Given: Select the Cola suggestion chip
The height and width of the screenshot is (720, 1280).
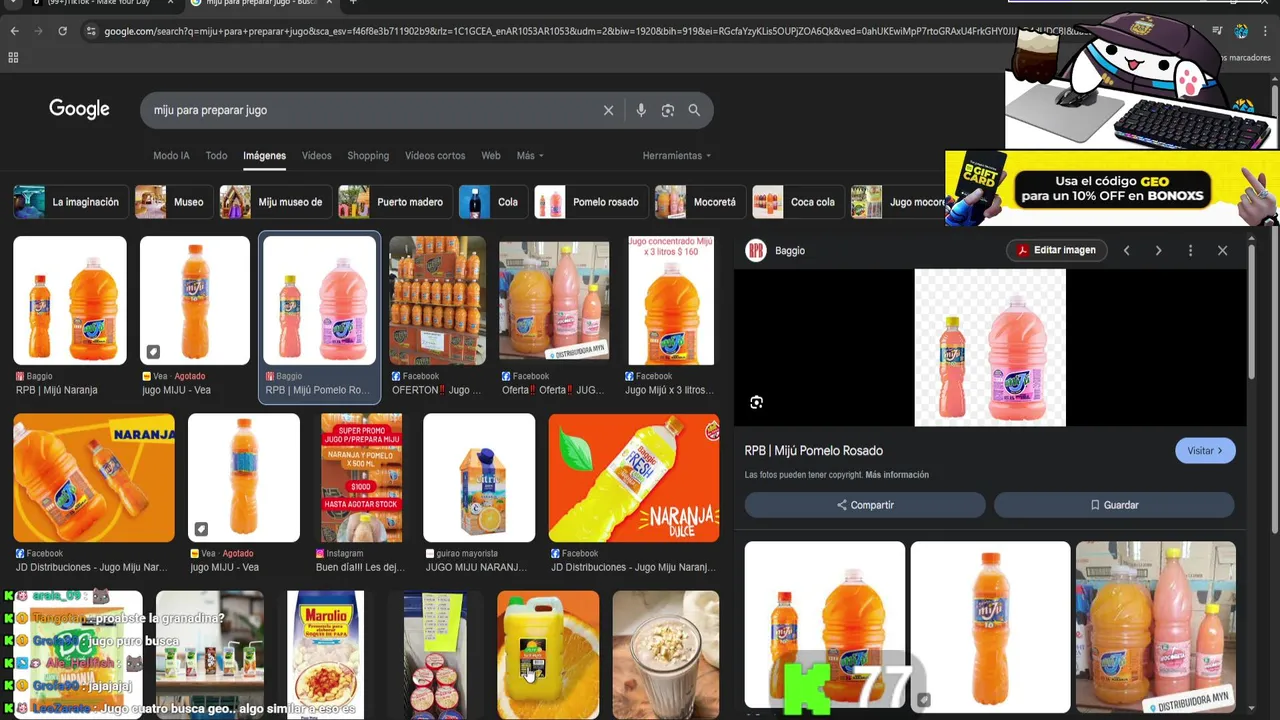Looking at the screenshot, I should click(x=492, y=202).
